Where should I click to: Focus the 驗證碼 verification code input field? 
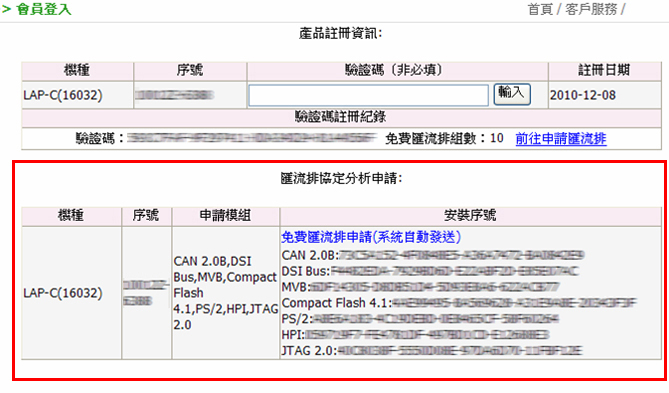(369, 95)
